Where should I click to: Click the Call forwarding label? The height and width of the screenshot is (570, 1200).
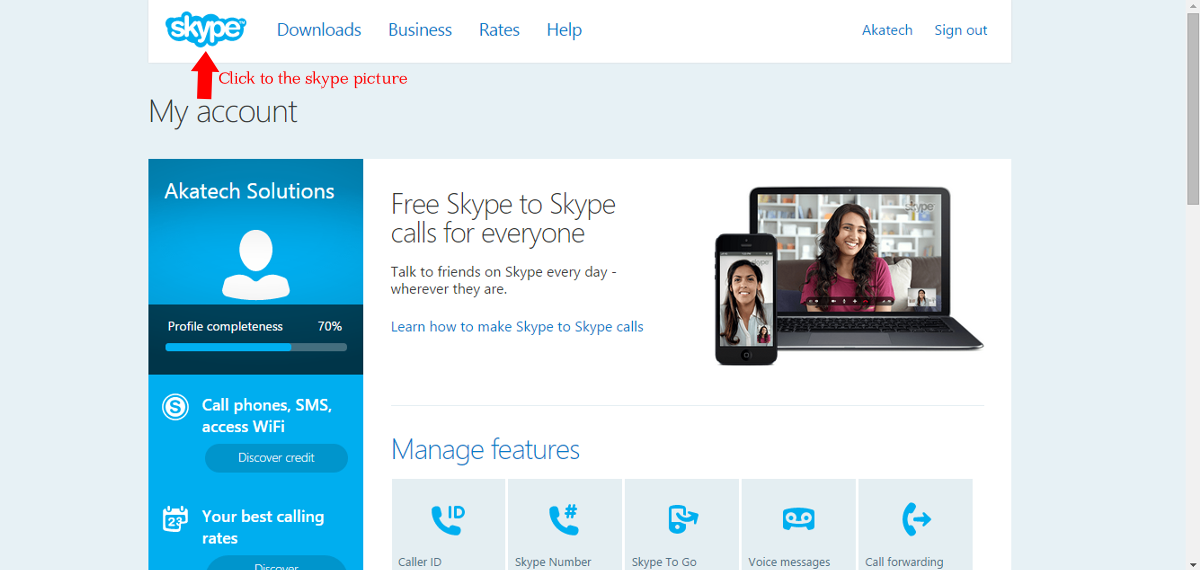click(904, 562)
